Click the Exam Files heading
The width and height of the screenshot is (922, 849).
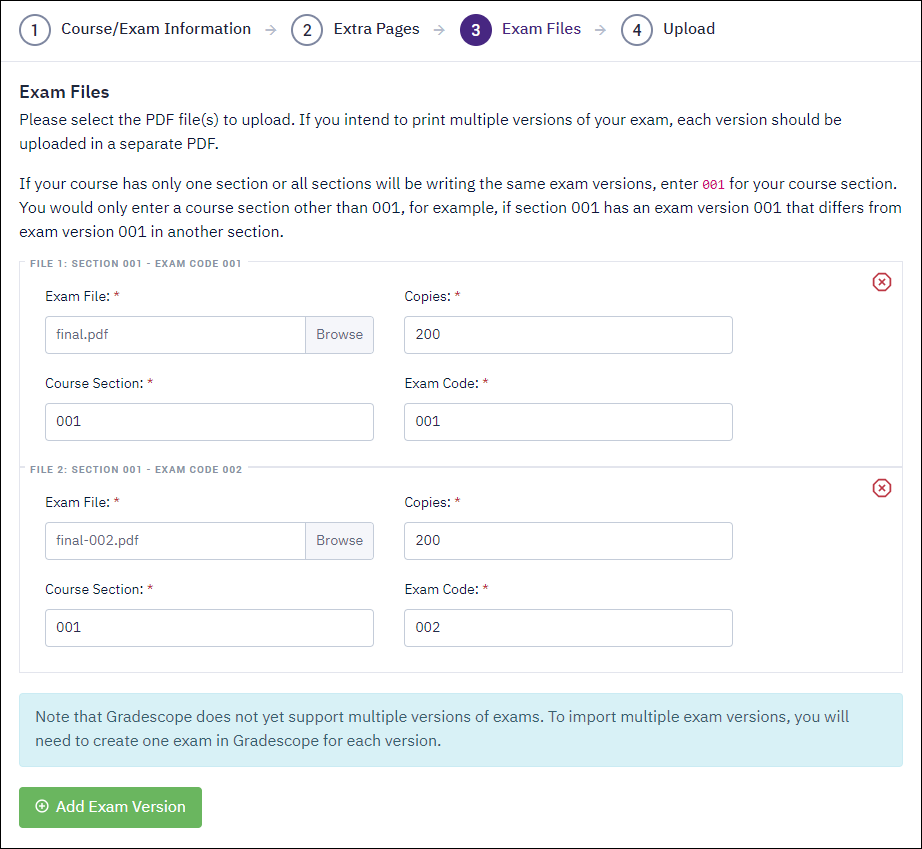tap(64, 92)
